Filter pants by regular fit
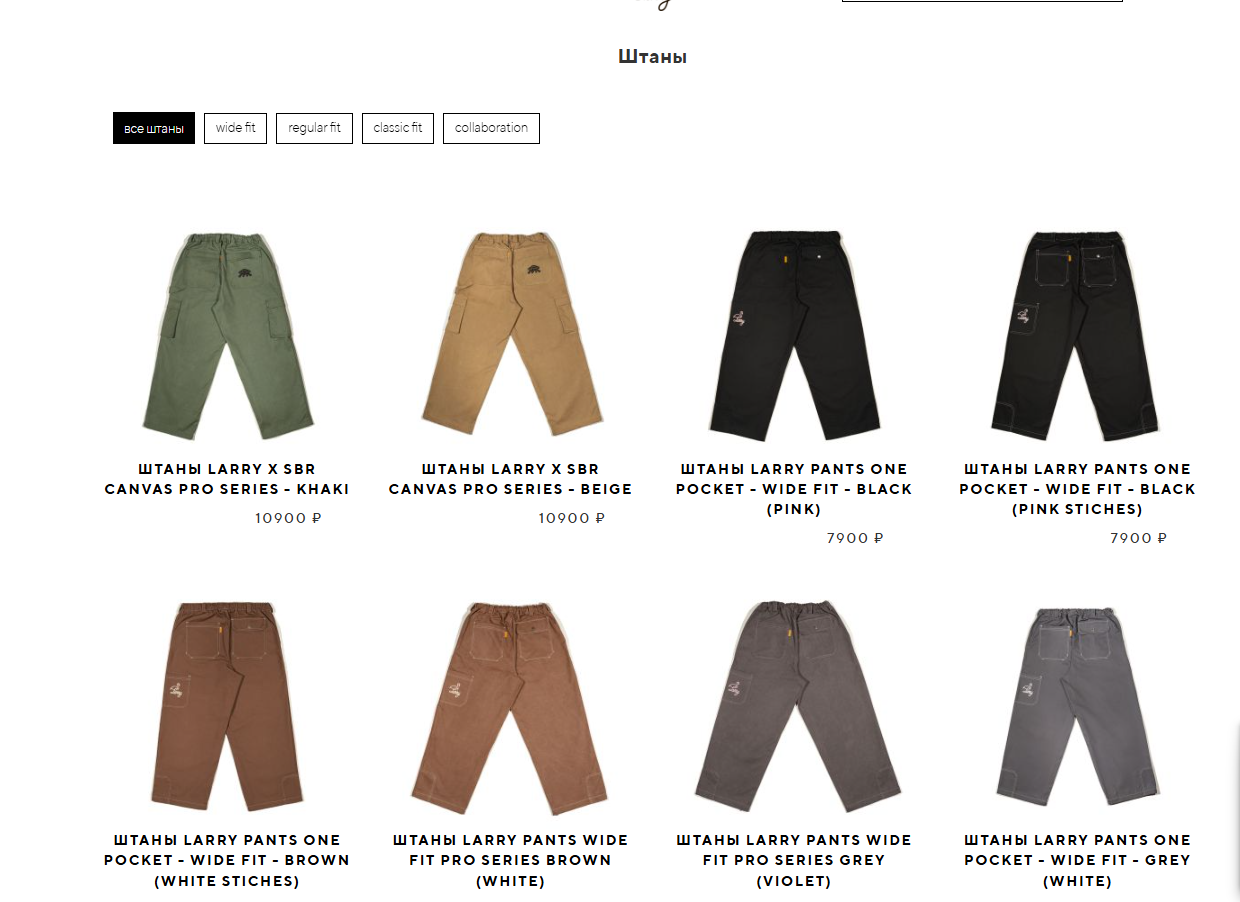1240x902 pixels. [x=314, y=128]
